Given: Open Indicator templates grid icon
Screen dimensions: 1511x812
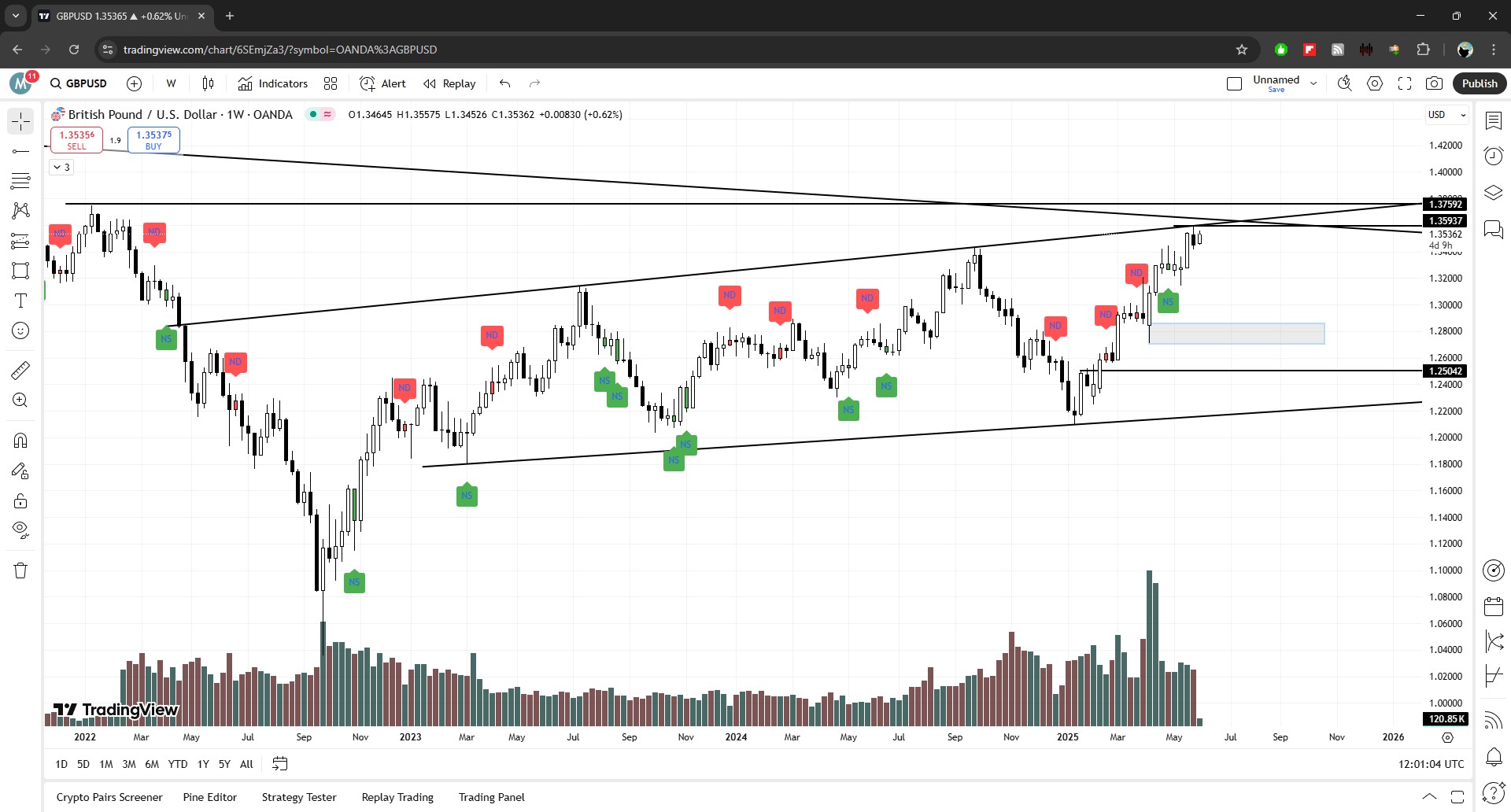Looking at the screenshot, I should point(331,83).
